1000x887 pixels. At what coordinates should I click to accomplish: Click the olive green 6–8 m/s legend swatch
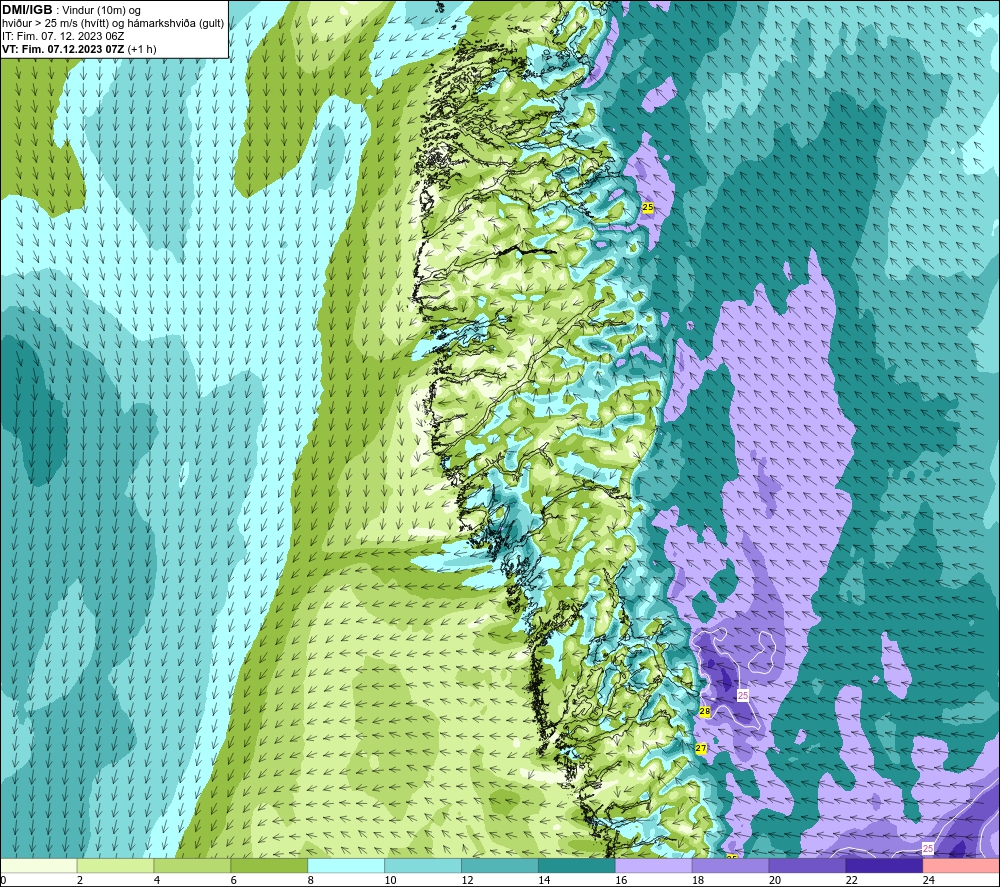(269, 865)
